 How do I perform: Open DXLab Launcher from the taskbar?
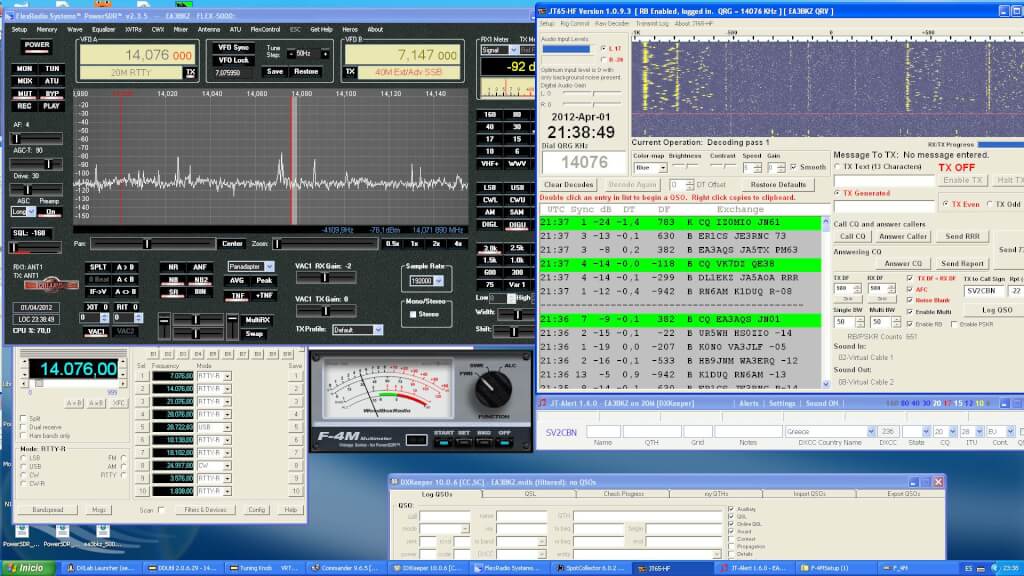click(x=101, y=568)
